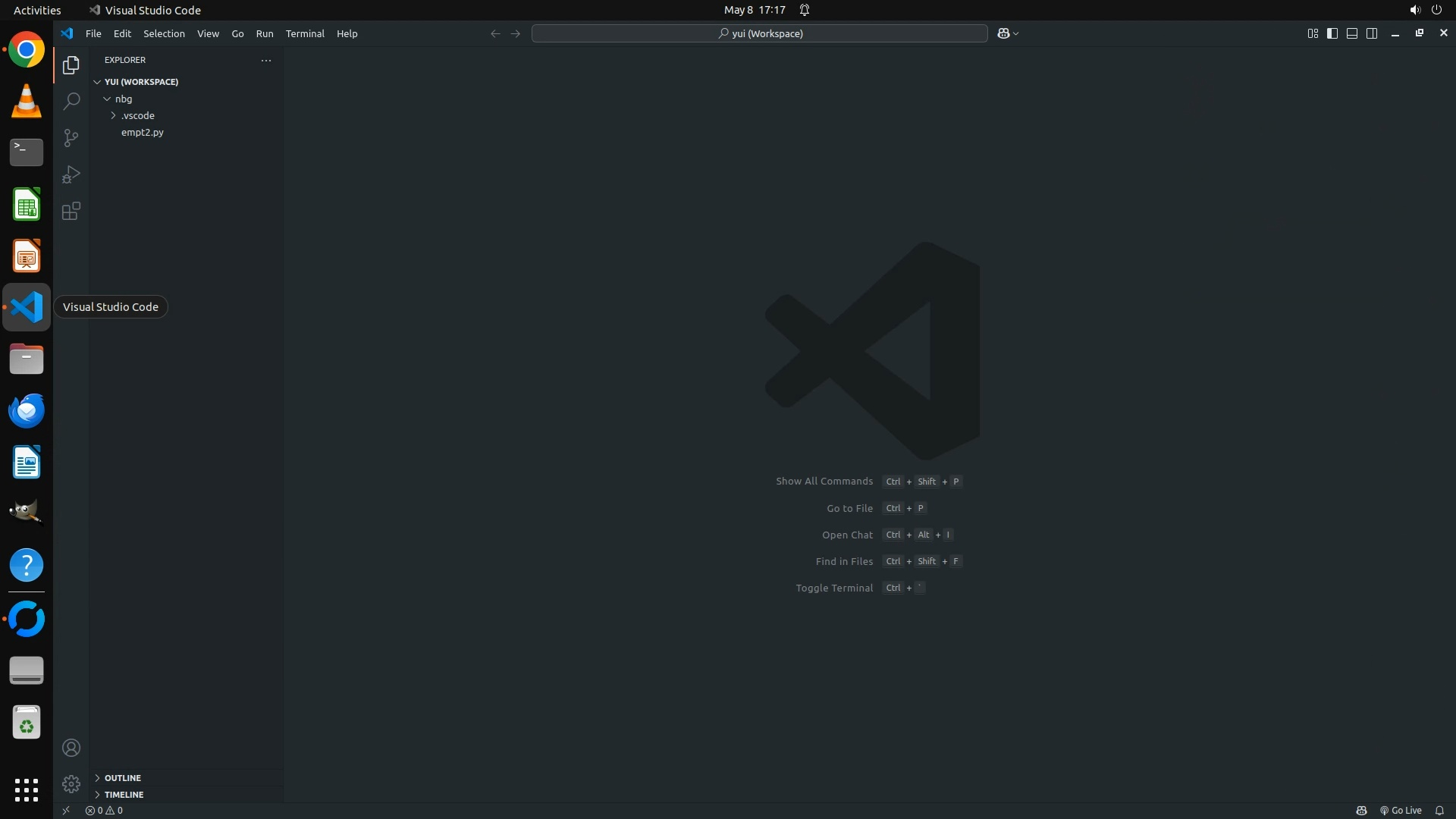Screen dimensions: 1456x819
Task: Open the Search view in activity bar
Action: click(71, 101)
